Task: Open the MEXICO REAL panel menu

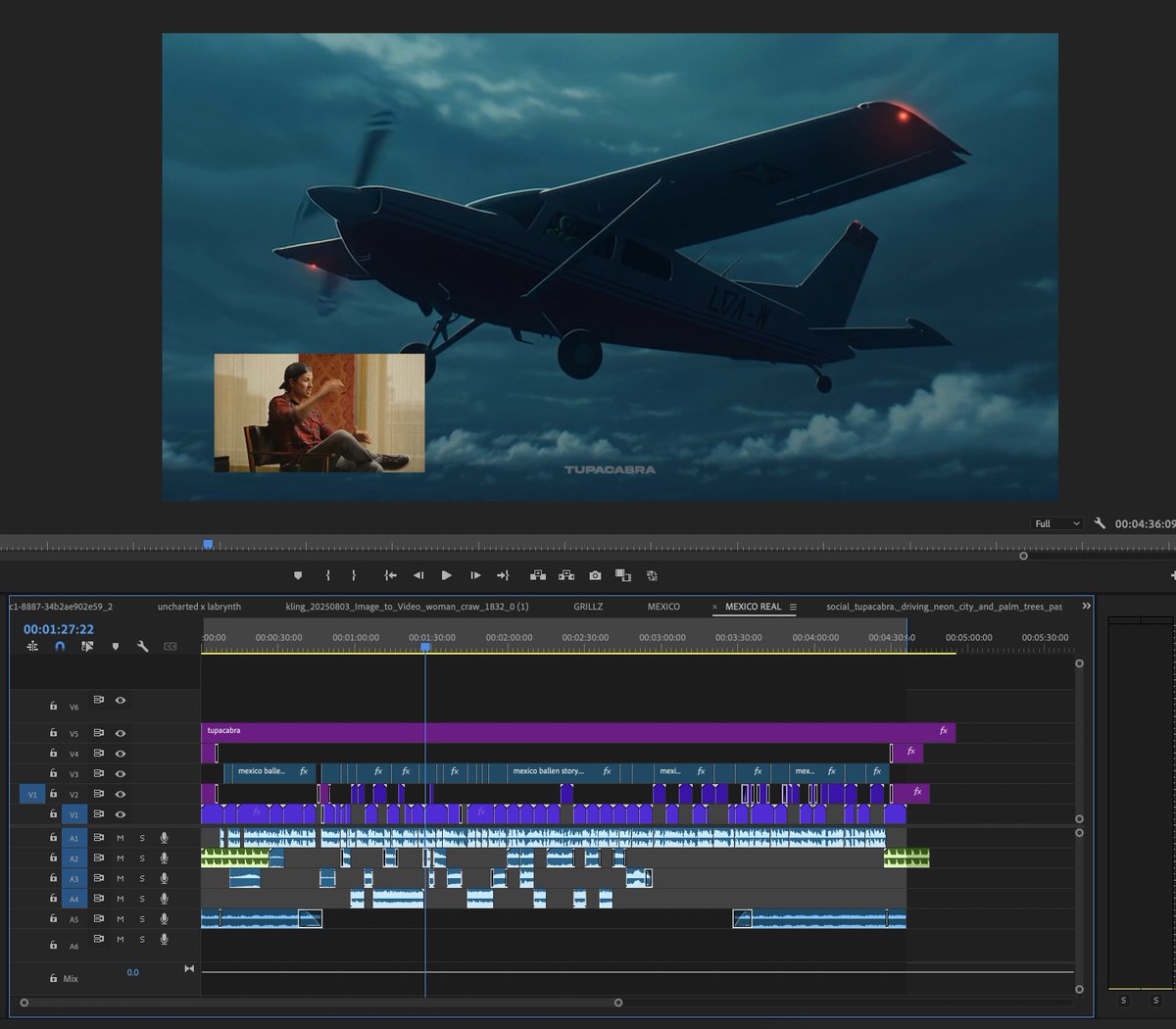Action: click(x=793, y=607)
